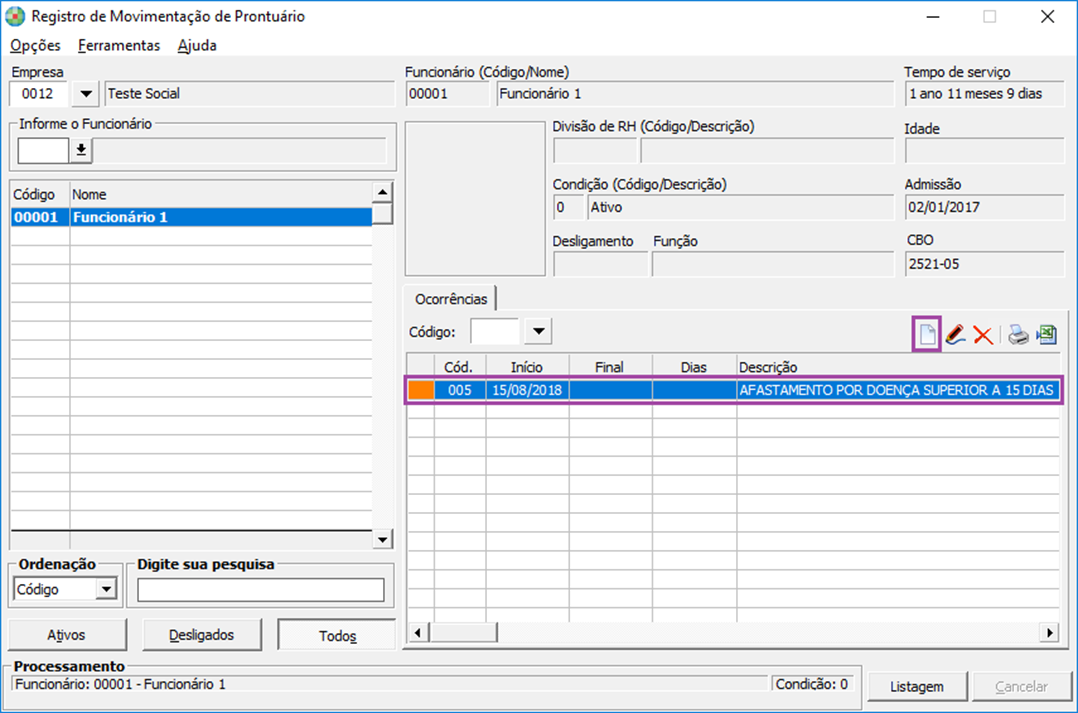Image resolution: width=1078 pixels, height=713 pixels.
Task: Click the Idade field
Action: [x=984, y=151]
